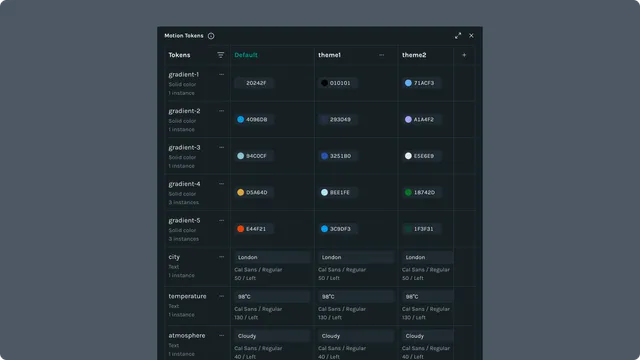
Task: Edit the 98°C field in Default column
Action: pyautogui.click(x=272, y=297)
